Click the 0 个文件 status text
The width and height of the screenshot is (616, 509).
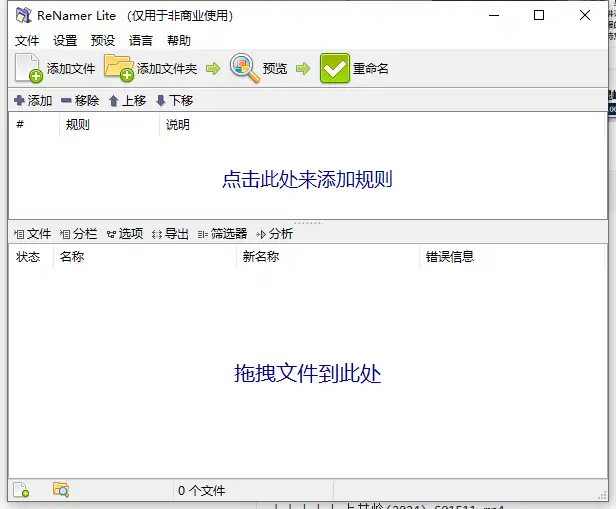pyautogui.click(x=202, y=491)
